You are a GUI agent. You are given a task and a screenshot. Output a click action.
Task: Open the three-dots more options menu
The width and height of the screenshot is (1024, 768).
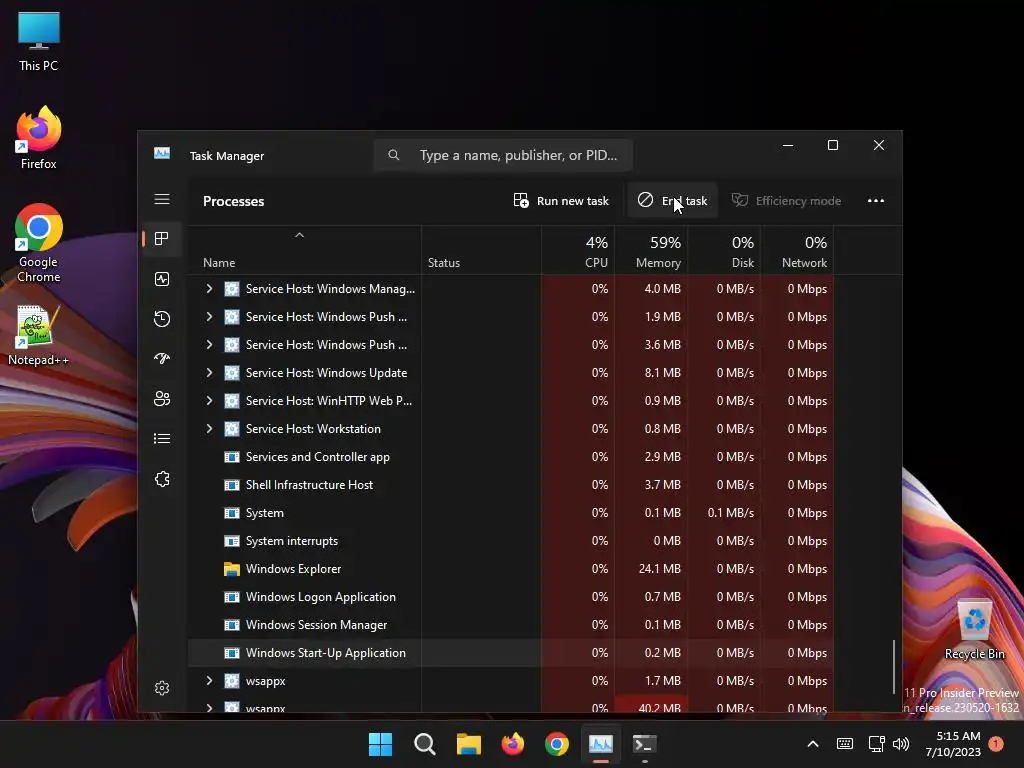coord(876,200)
